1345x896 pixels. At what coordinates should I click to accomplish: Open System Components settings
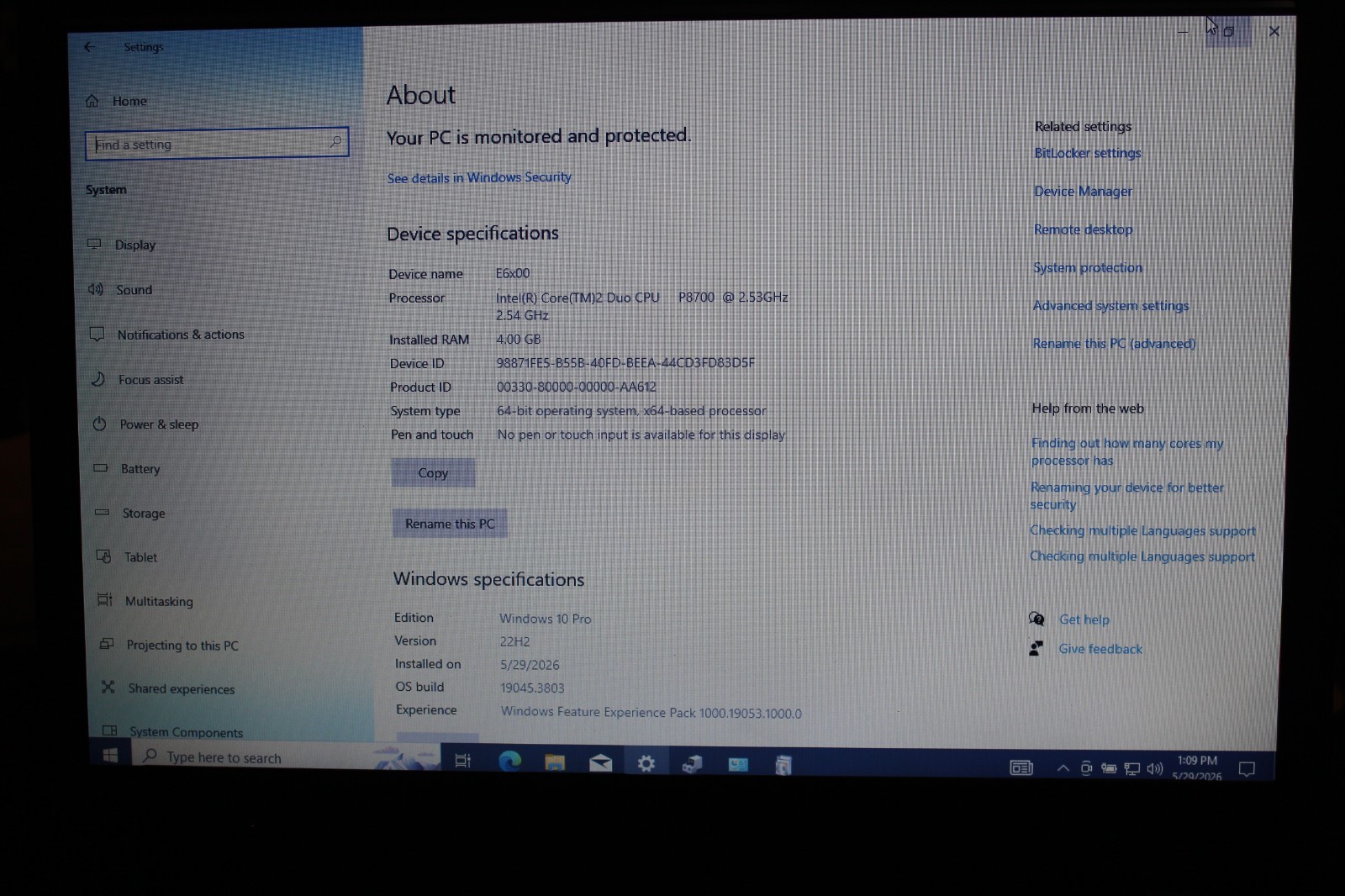pos(172,732)
